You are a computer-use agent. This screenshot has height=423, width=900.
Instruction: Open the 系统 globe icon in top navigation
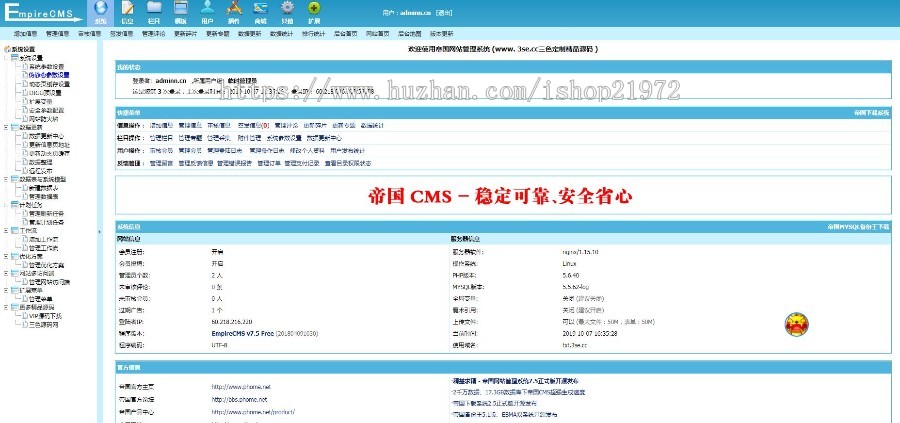(101, 8)
